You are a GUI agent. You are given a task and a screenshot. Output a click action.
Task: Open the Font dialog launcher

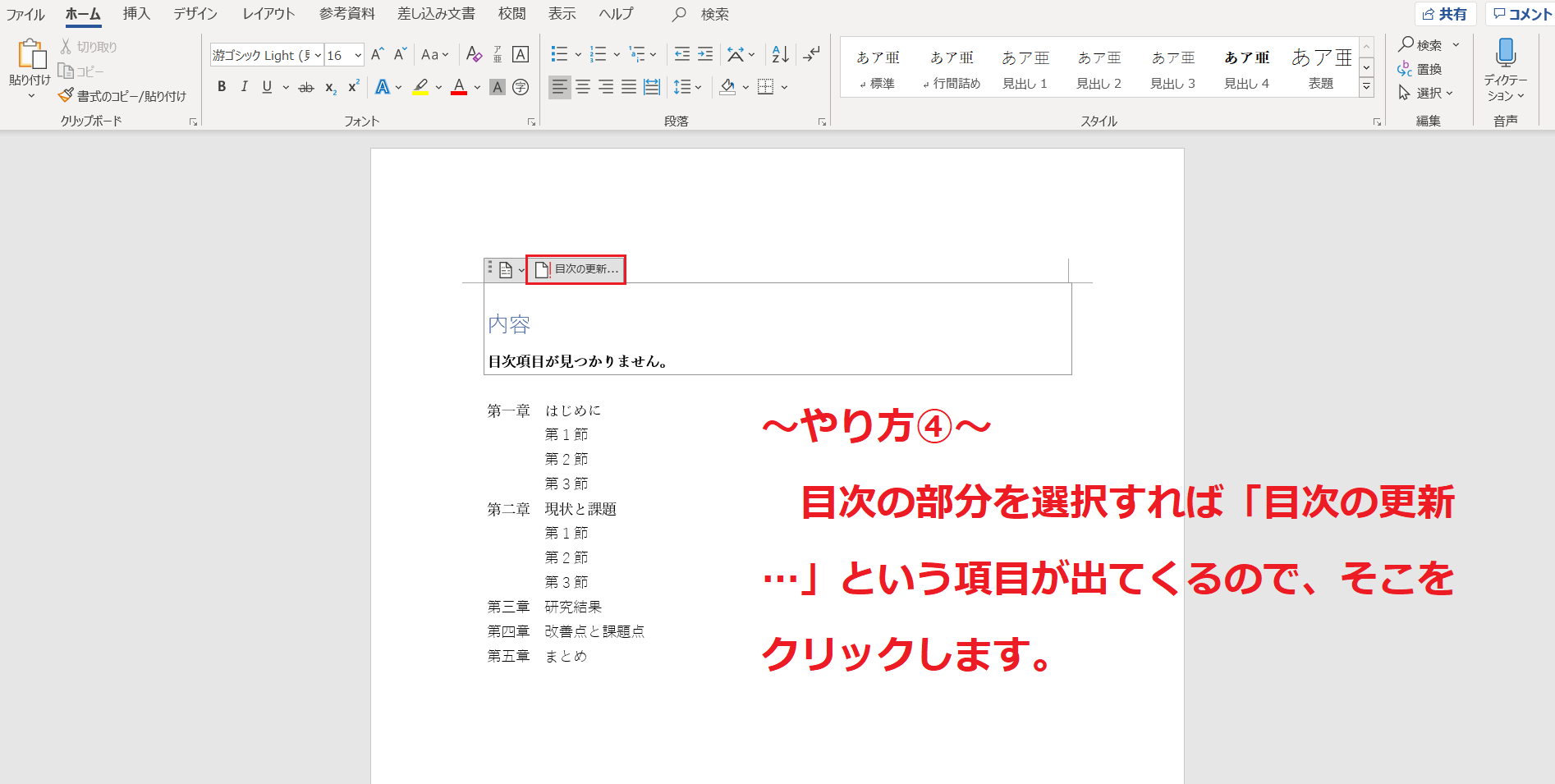[x=531, y=121]
